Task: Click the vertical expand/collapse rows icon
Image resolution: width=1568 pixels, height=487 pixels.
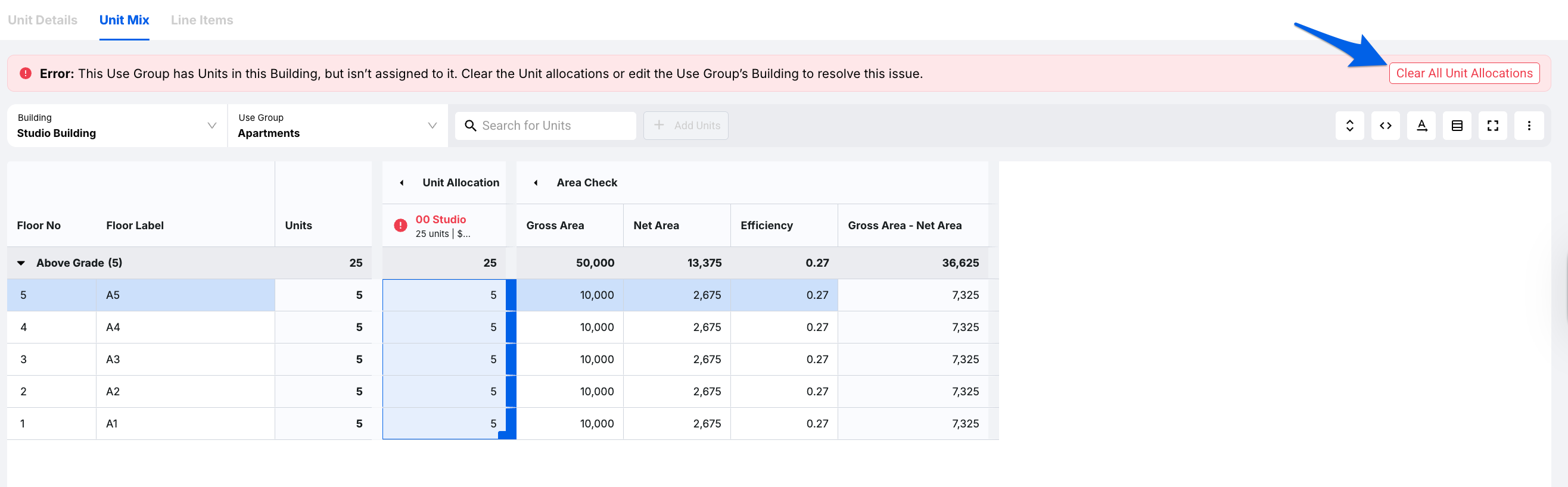Action: click(x=1349, y=126)
